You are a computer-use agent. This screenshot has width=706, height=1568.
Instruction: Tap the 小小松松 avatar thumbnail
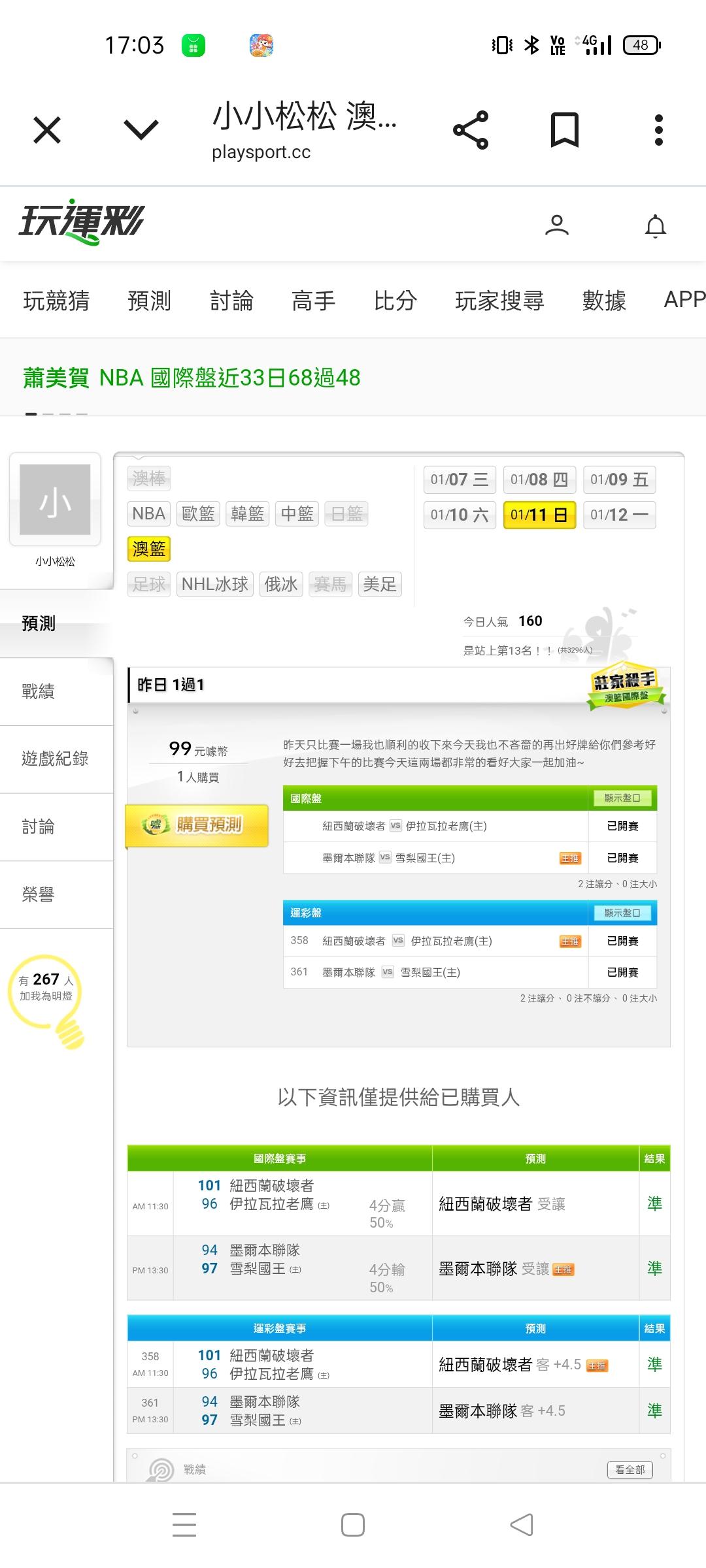click(55, 500)
